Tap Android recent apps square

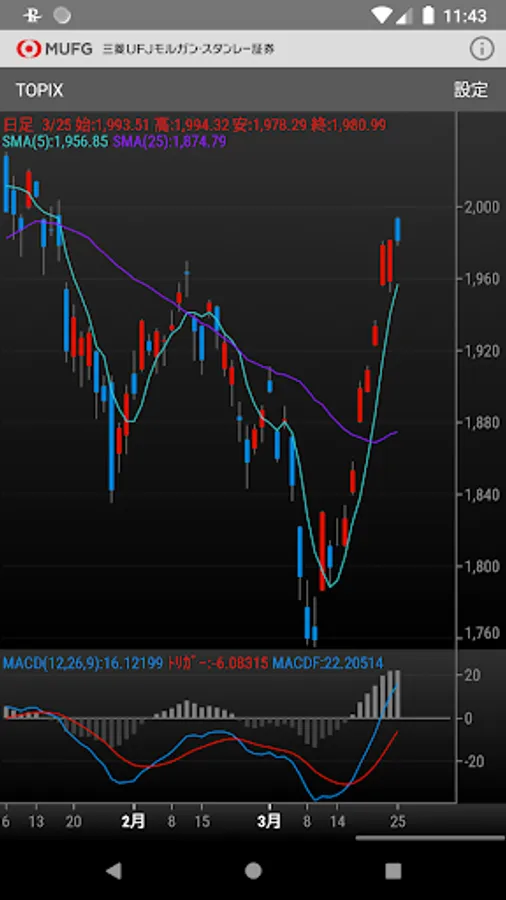pyautogui.click(x=393, y=871)
